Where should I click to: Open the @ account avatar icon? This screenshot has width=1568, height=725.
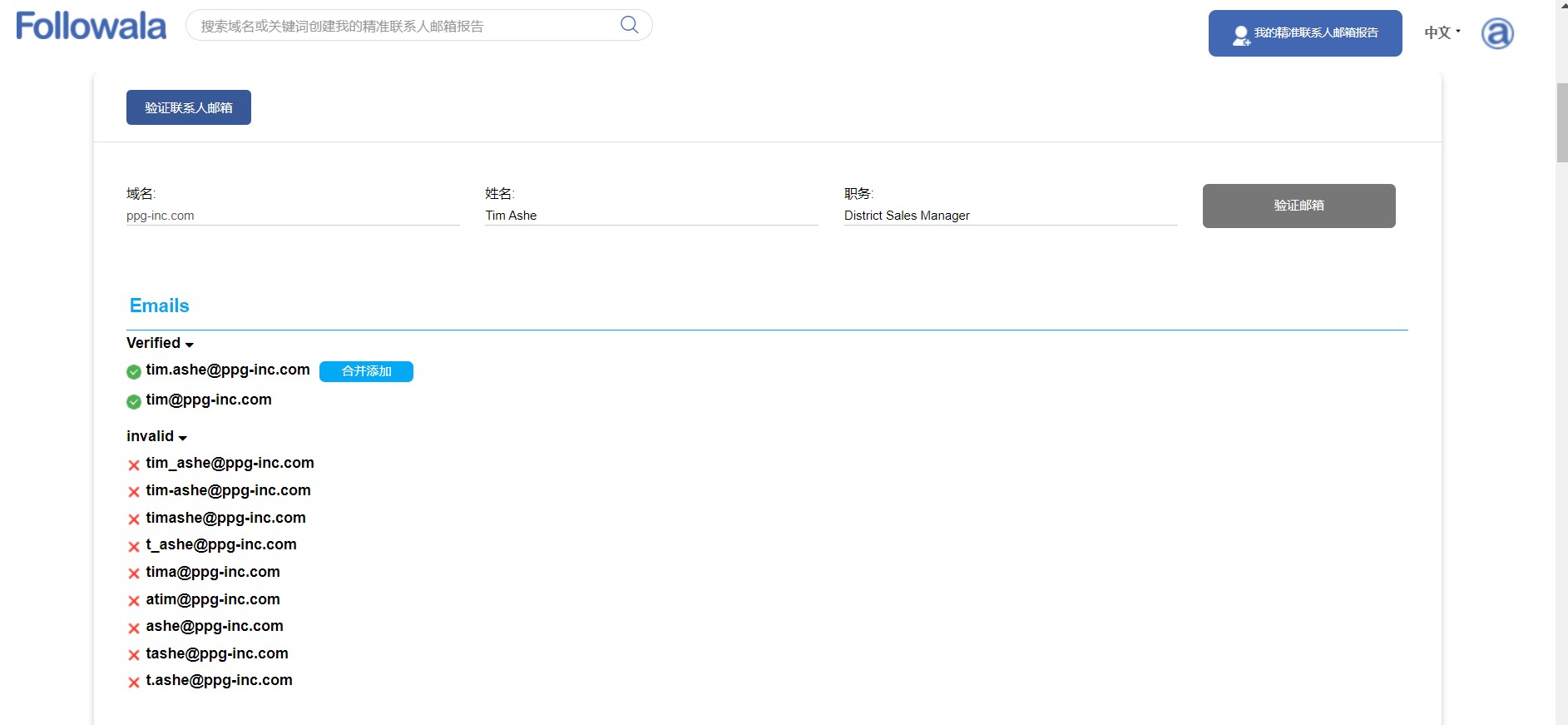[x=1497, y=33]
